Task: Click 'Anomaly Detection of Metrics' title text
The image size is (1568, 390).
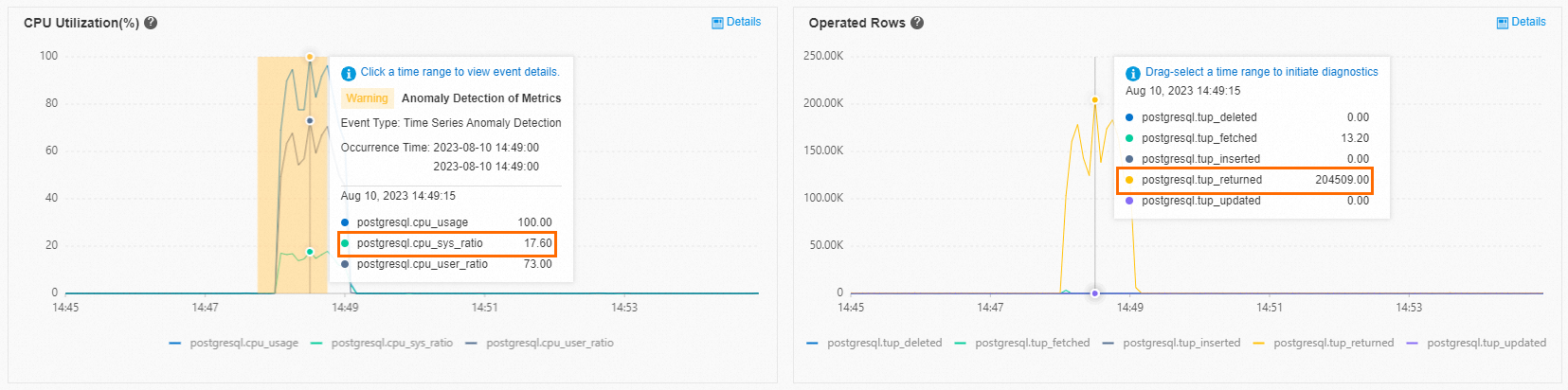Action: coord(481,98)
